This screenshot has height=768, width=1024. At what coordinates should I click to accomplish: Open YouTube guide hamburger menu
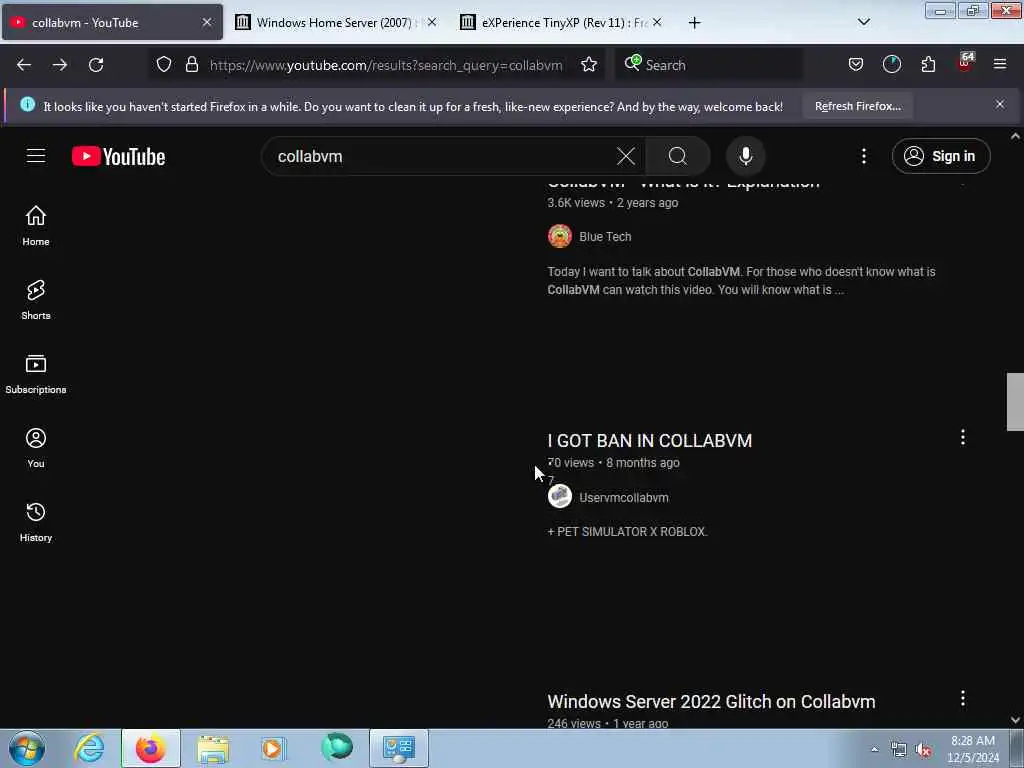click(x=36, y=156)
